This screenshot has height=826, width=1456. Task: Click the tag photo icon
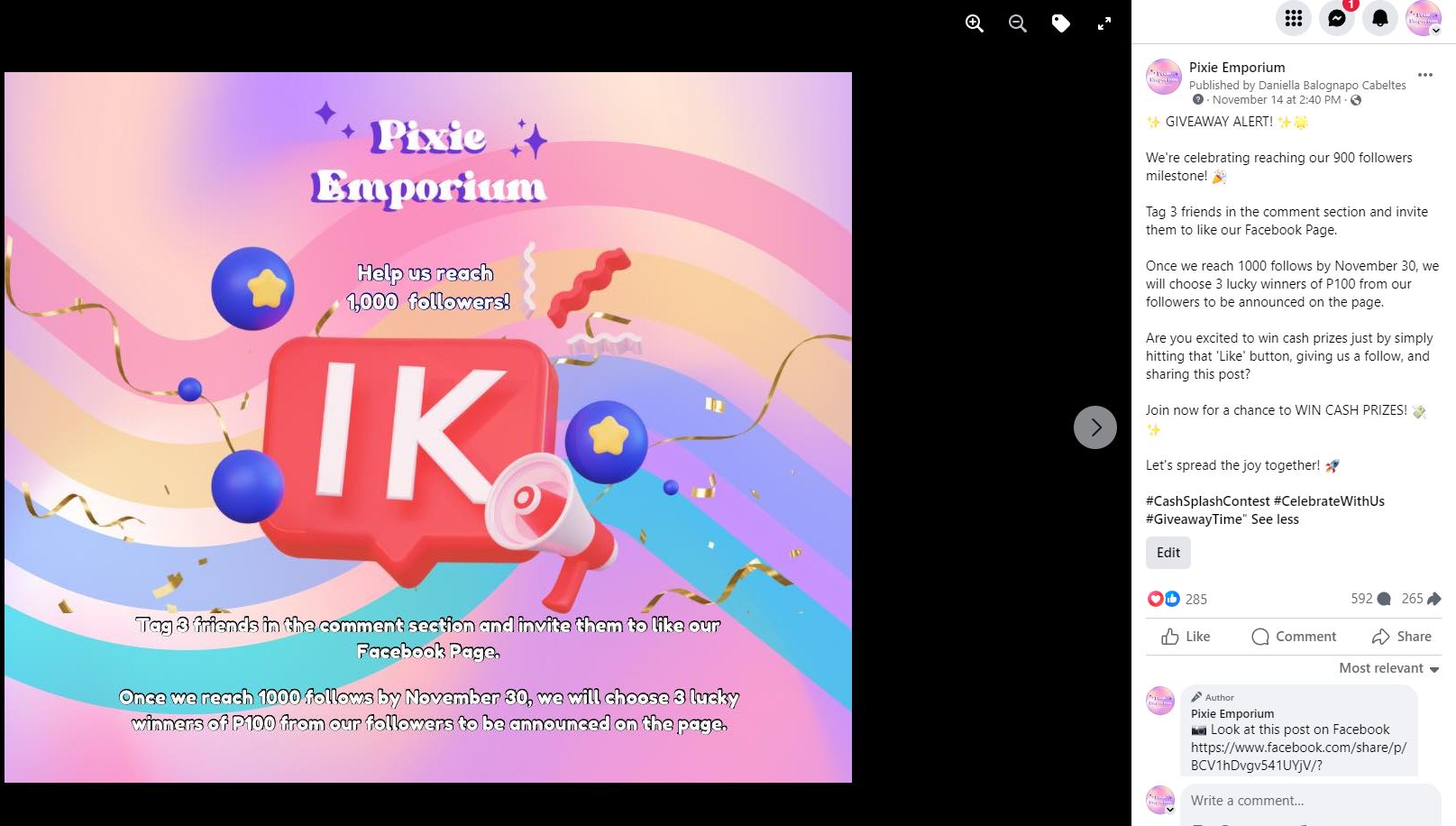point(1061,23)
